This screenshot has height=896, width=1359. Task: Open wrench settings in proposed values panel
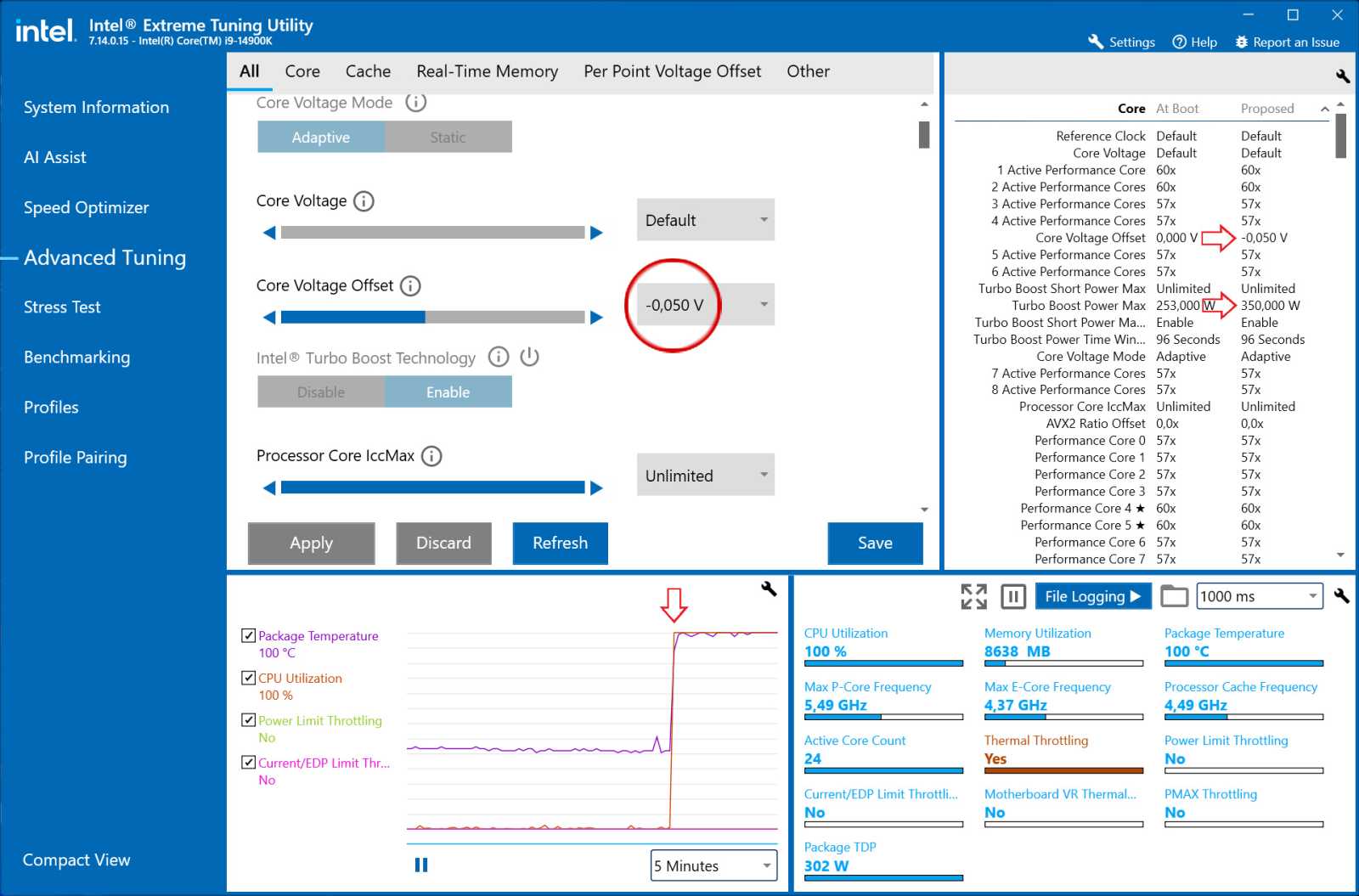click(1343, 76)
